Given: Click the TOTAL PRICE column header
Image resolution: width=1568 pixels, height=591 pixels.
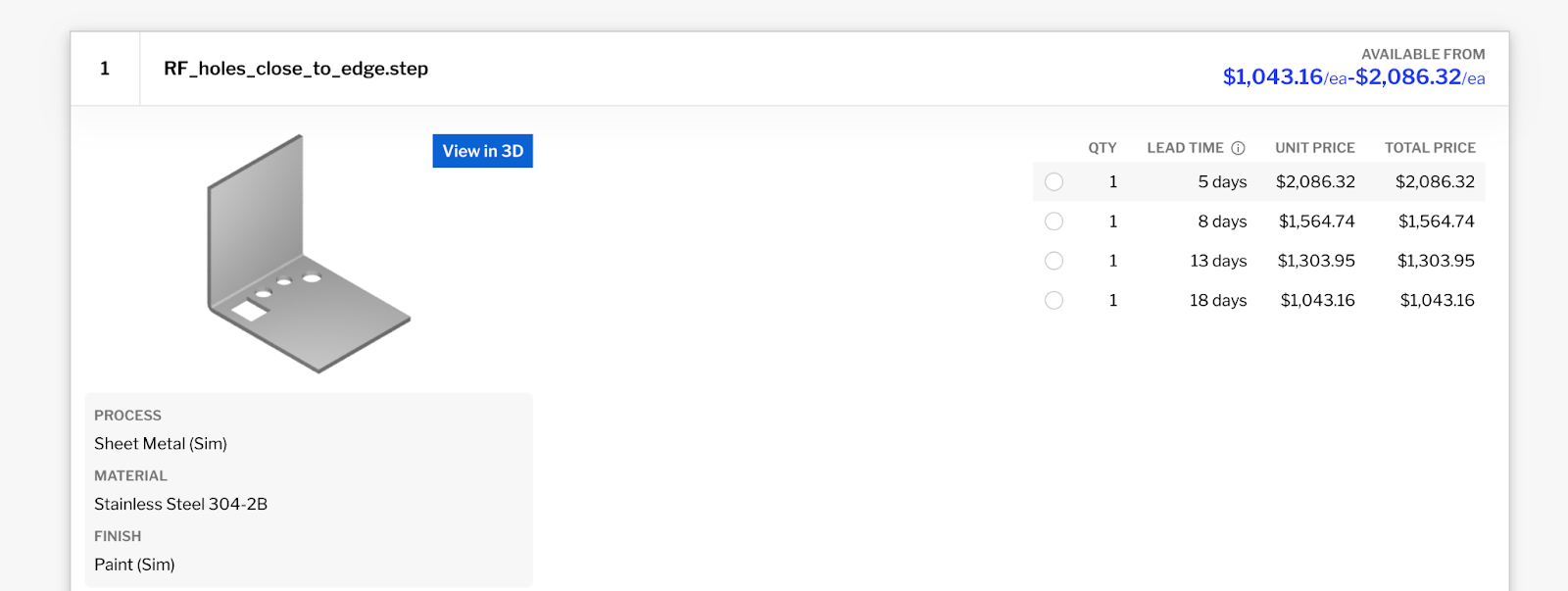Looking at the screenshot, I should pyautogui.click(x=1430, y=148).
